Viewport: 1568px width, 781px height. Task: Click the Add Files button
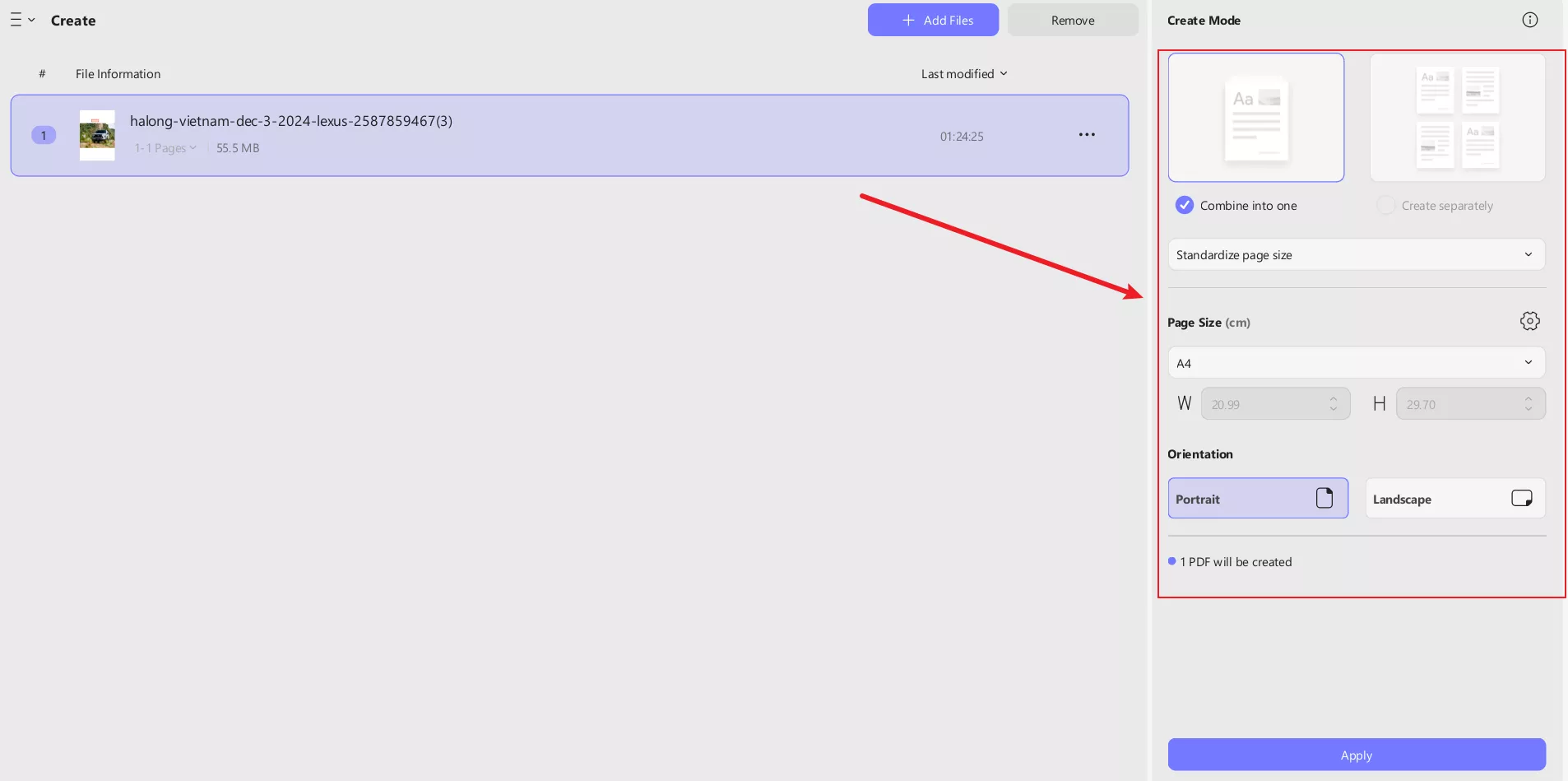coord(933,20)
